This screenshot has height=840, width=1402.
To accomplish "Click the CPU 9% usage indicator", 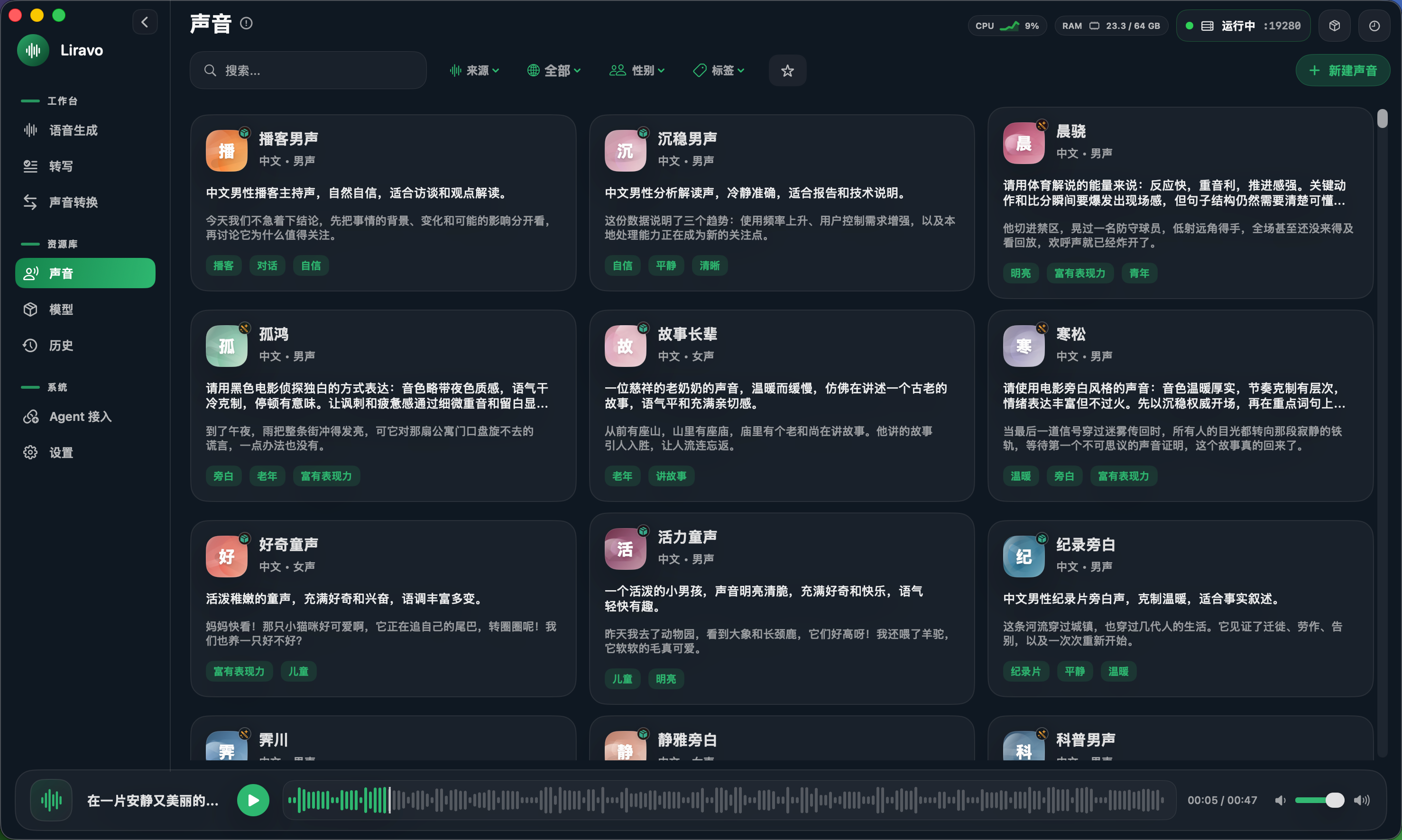I will point(1007,26).
